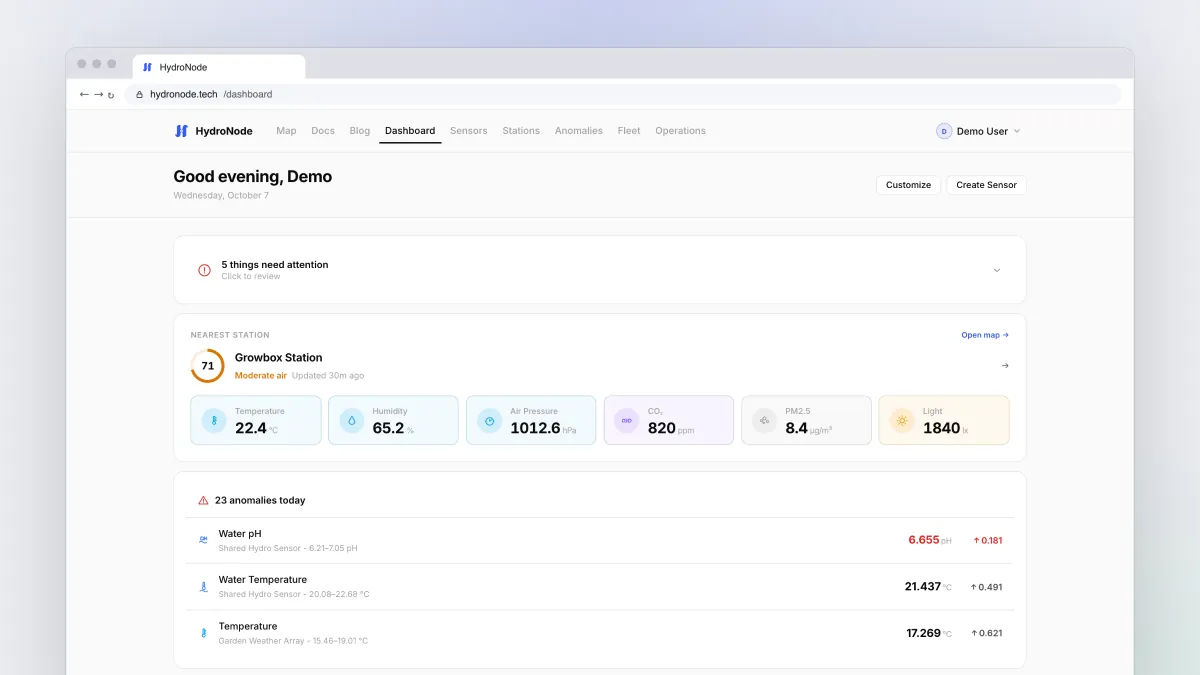The image size is (1200, 675).
Task: Click Garden Weather Array range subtitle
Action: point(293,641)
